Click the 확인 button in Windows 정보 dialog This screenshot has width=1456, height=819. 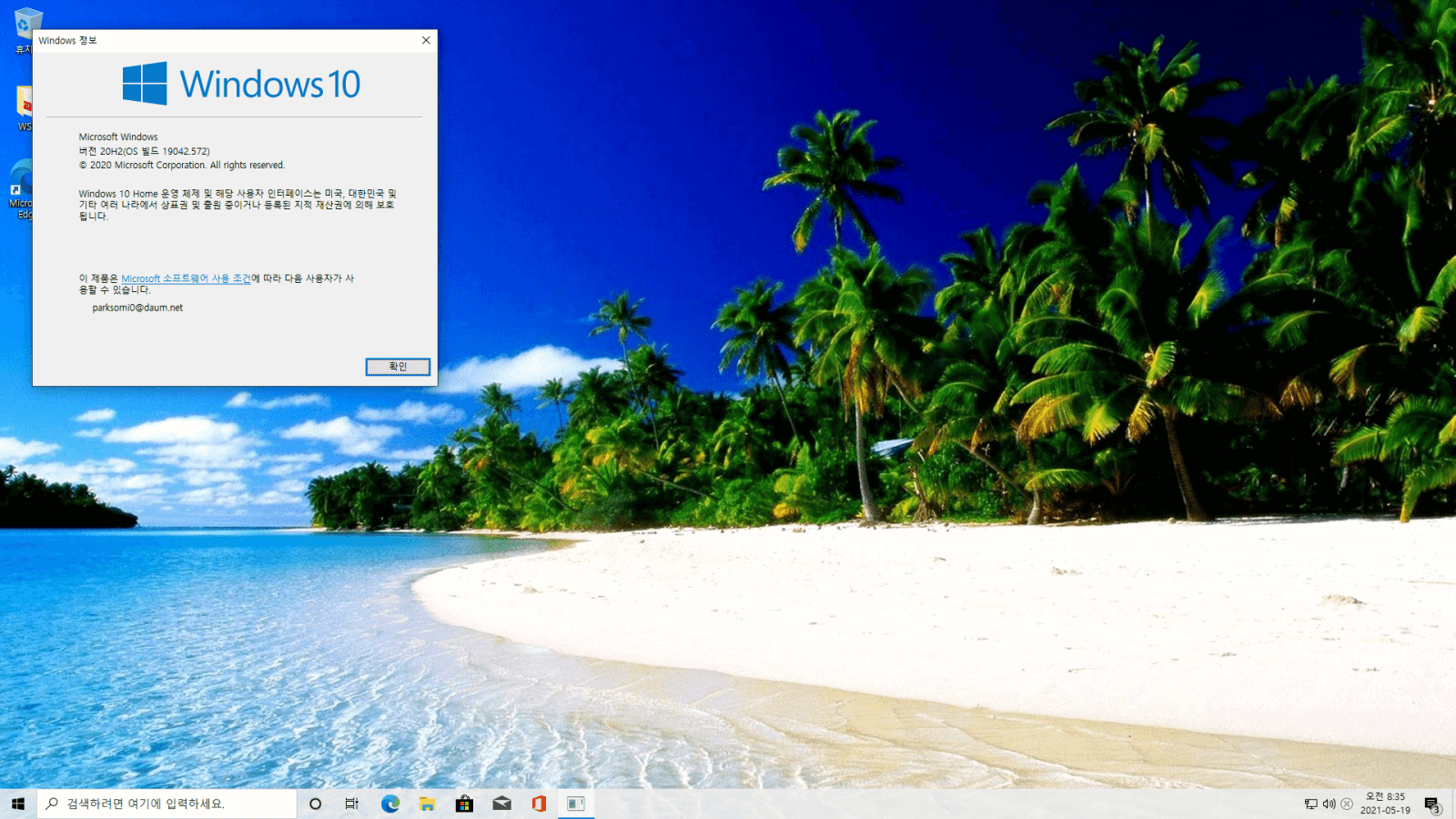[x=398, y=367]
